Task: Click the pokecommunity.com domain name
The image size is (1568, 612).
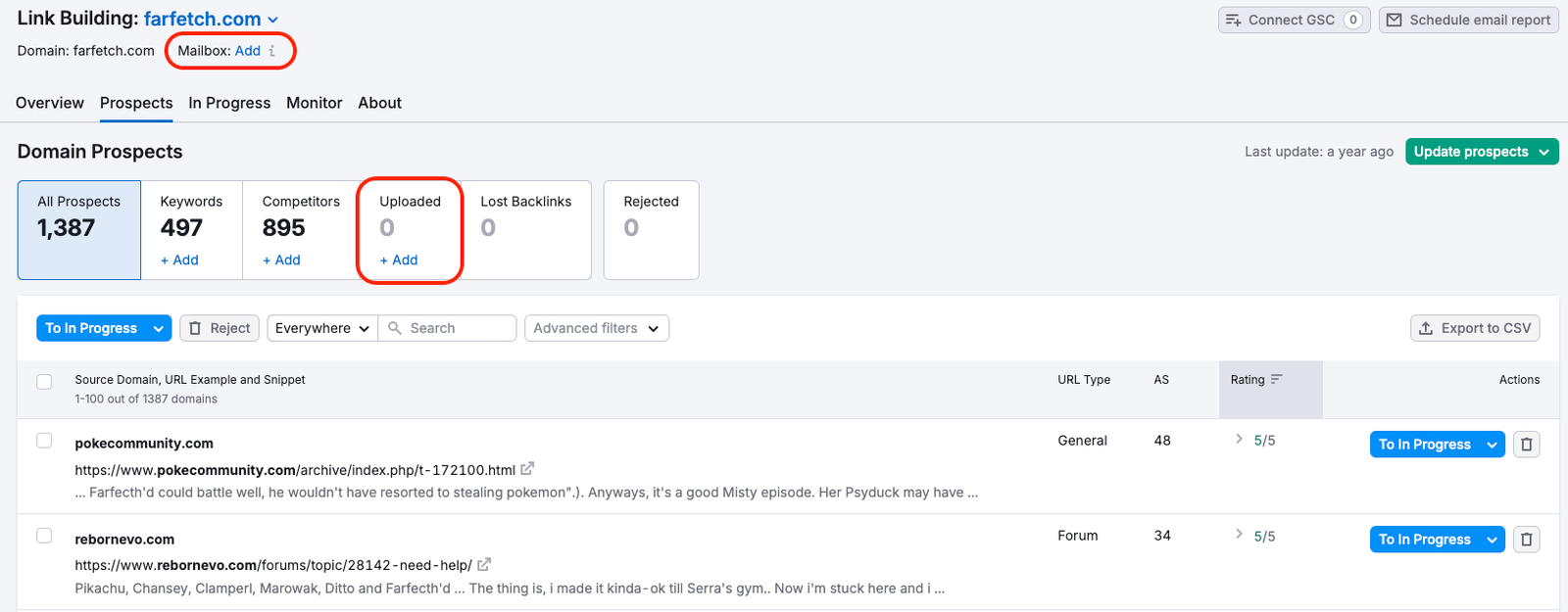Action: 144,444
